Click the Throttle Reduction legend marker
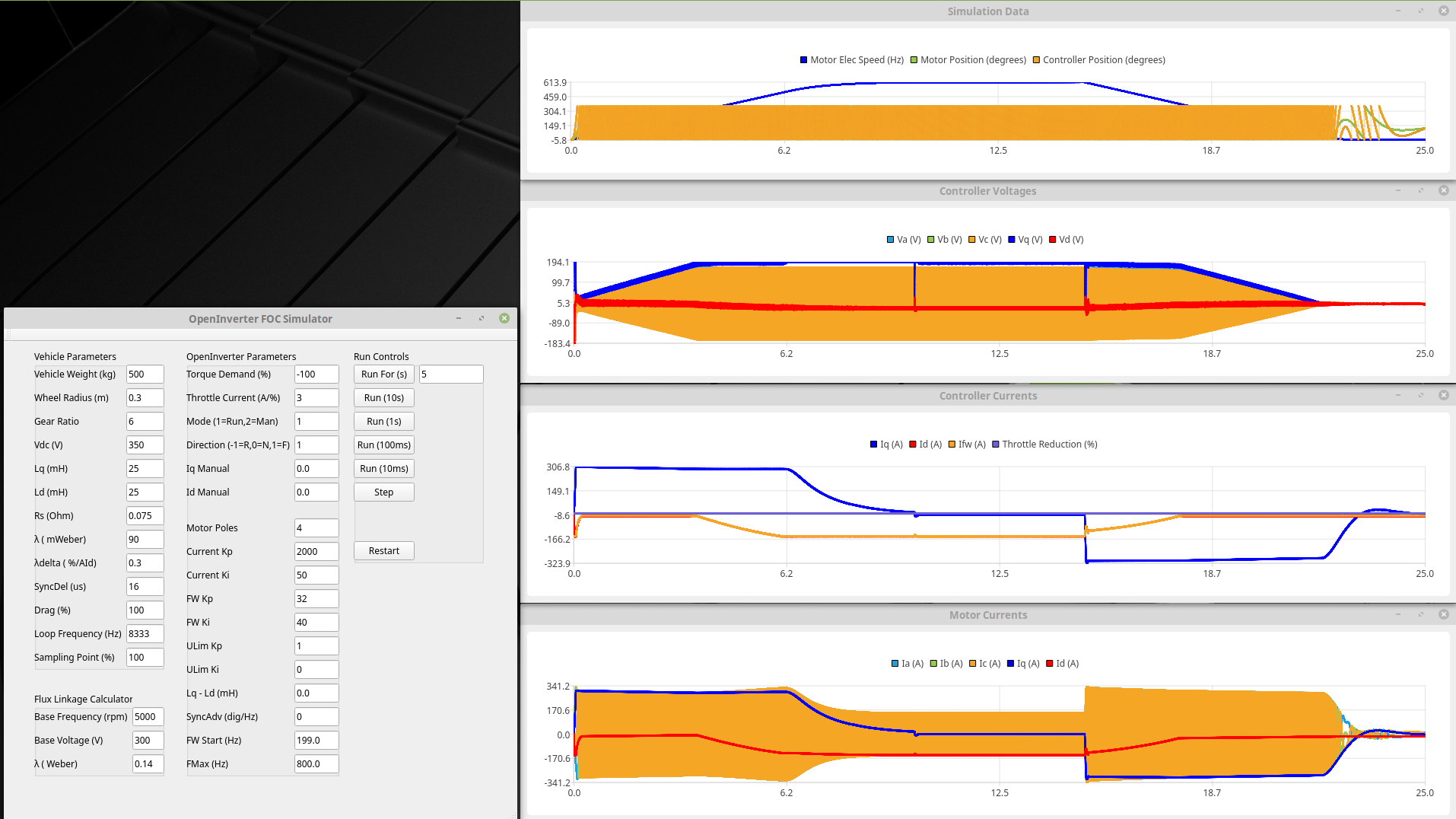 tap(996, 445)
